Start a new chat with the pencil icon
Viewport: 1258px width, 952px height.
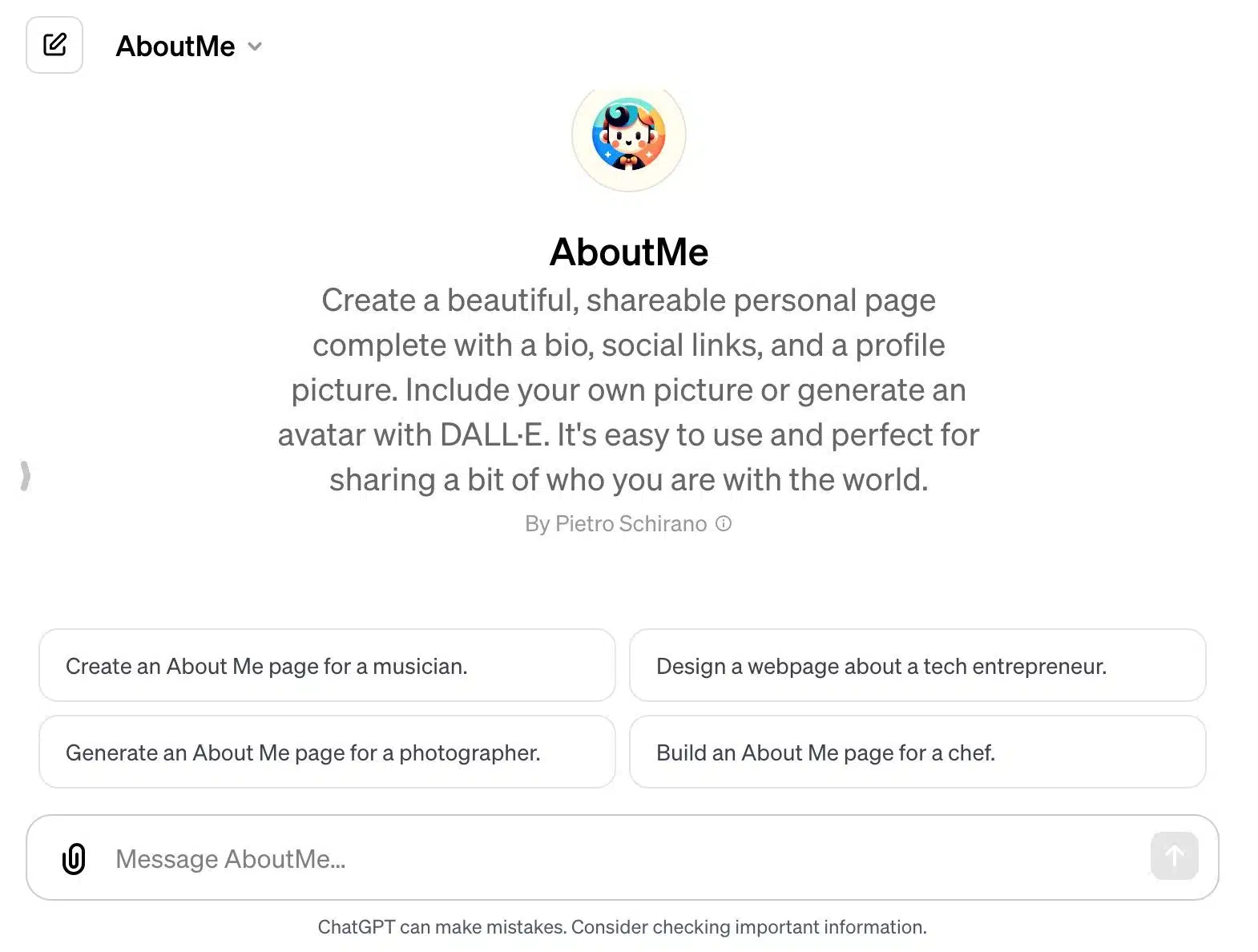pos(54,45)
